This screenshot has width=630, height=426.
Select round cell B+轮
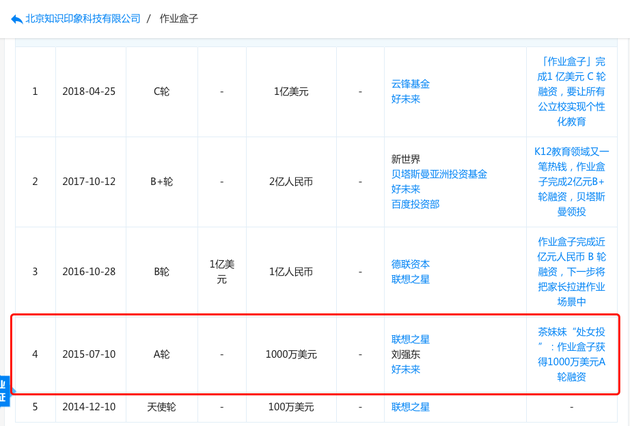(162, 182)
